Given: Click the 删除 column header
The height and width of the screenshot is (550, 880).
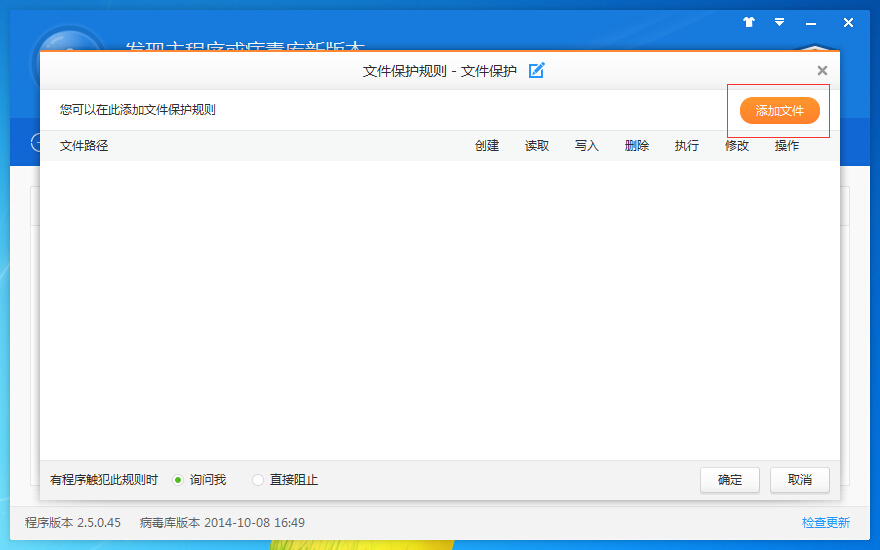Looking at the screenshot, I should pos(637,146).
